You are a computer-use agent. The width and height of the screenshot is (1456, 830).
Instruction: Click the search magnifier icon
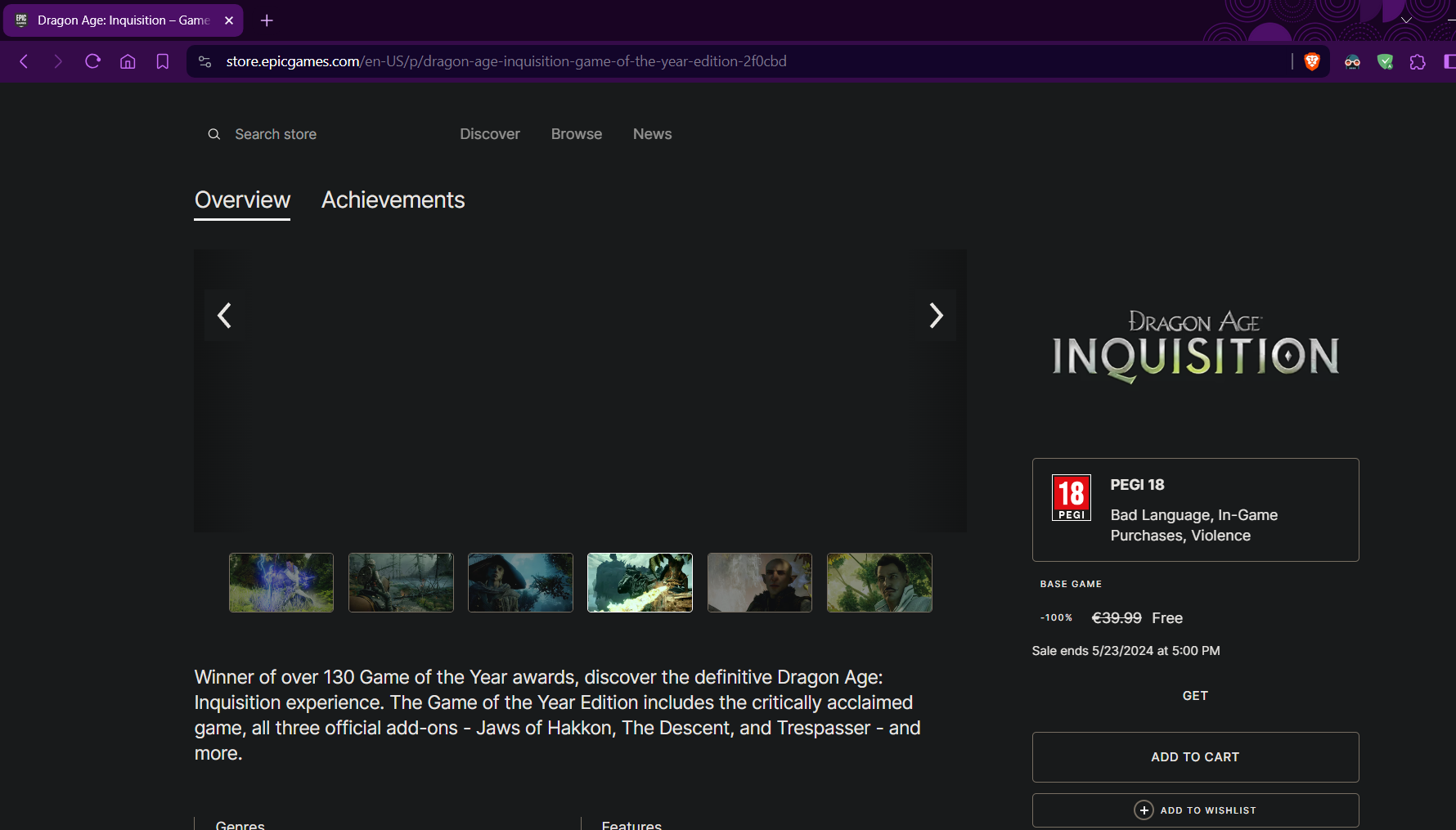tap(214, 134)
